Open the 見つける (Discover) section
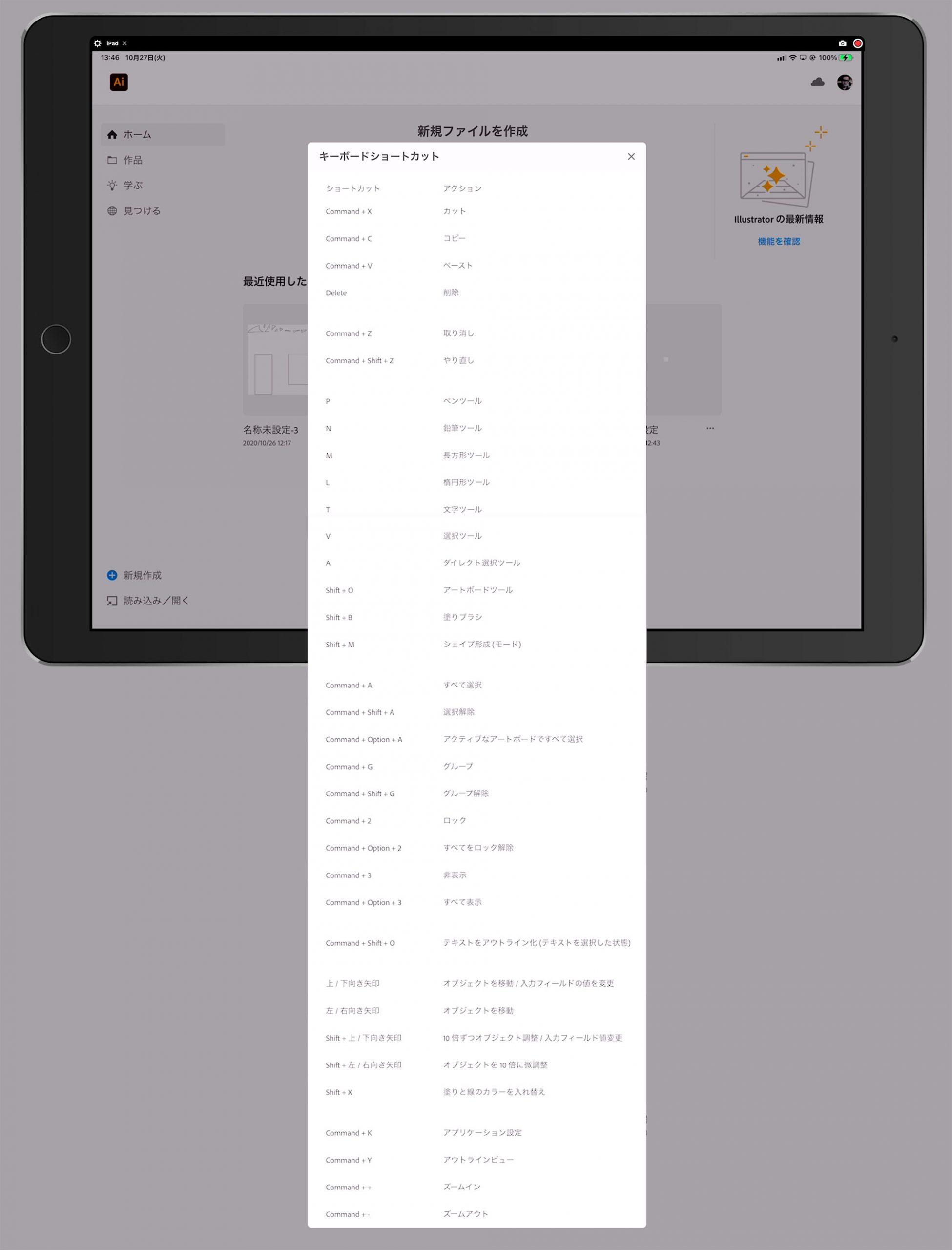 141,210
